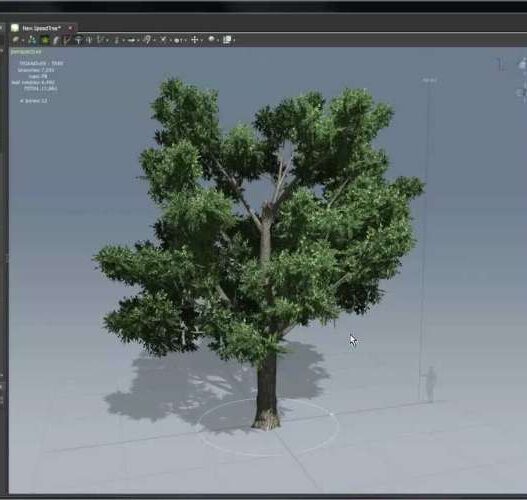The width and height of the screenshot is (527, 500).
Task: Open the dropdown next to the hook-shaped icon
Action: point(154,41)
